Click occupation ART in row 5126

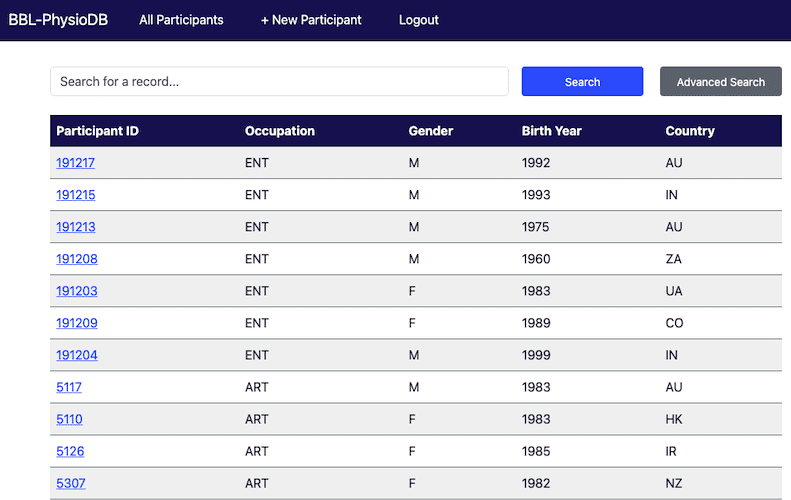(257, 451)
